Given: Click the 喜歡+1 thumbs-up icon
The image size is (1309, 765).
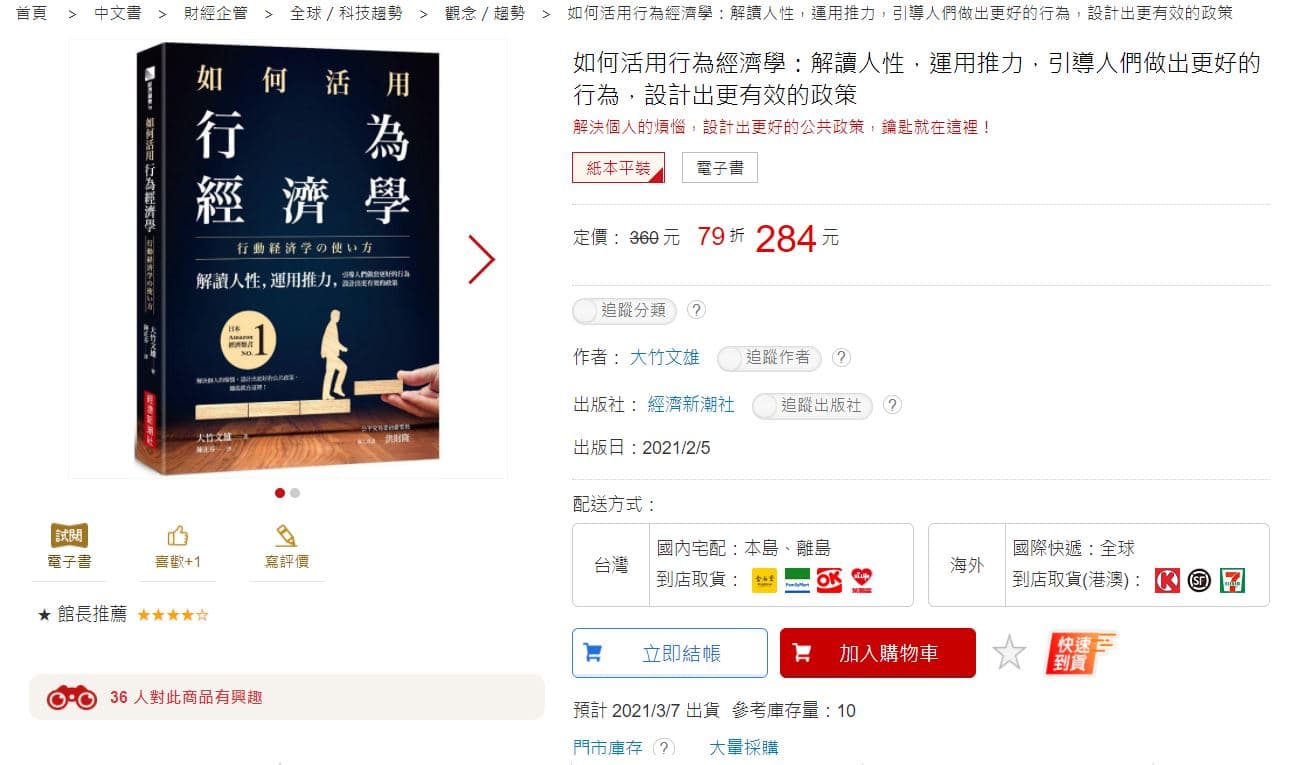Looking at the screenshot, I should pyautogui.click(x=178, y=535).
